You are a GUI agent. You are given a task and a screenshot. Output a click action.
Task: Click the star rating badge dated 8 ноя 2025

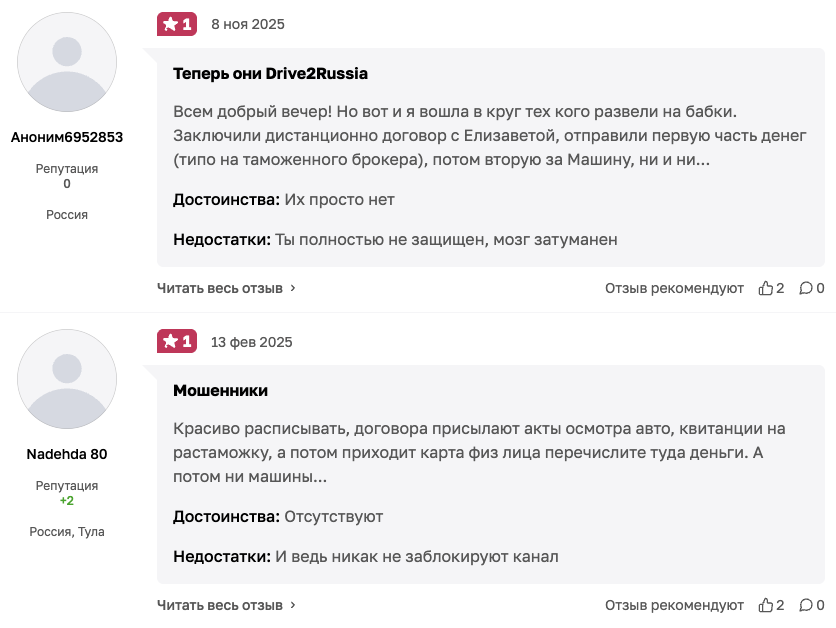(x=177, y=23)
